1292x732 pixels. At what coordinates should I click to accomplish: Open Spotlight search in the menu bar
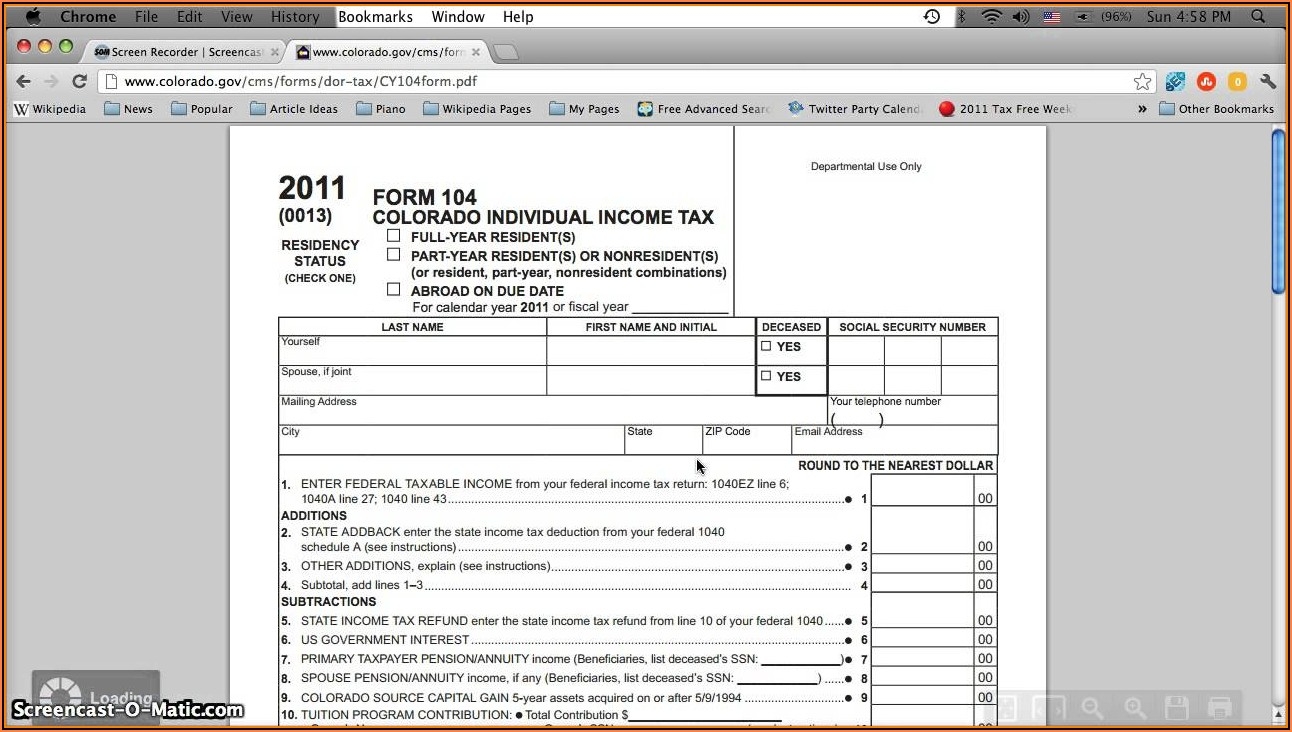click(x=1257, y=16)
